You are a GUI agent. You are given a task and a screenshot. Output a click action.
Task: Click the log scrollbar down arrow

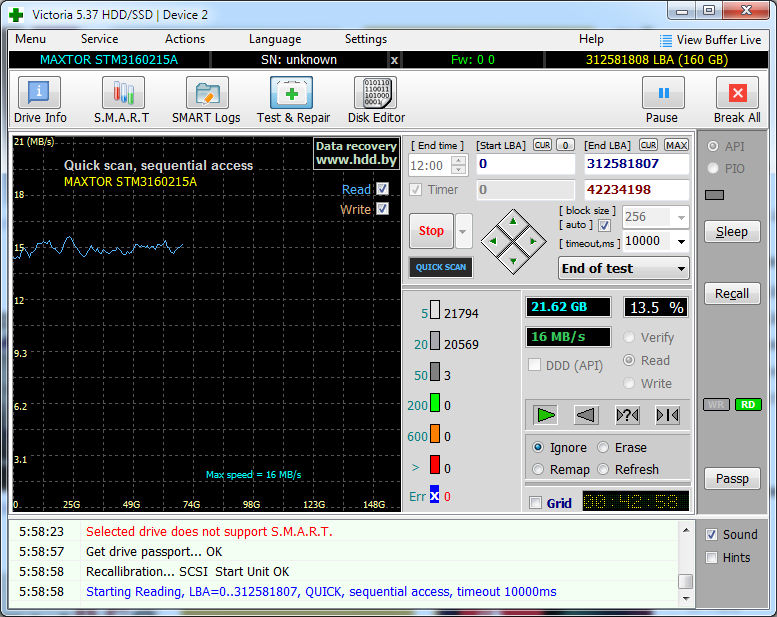pyautogui.click(x=686, y=599)
